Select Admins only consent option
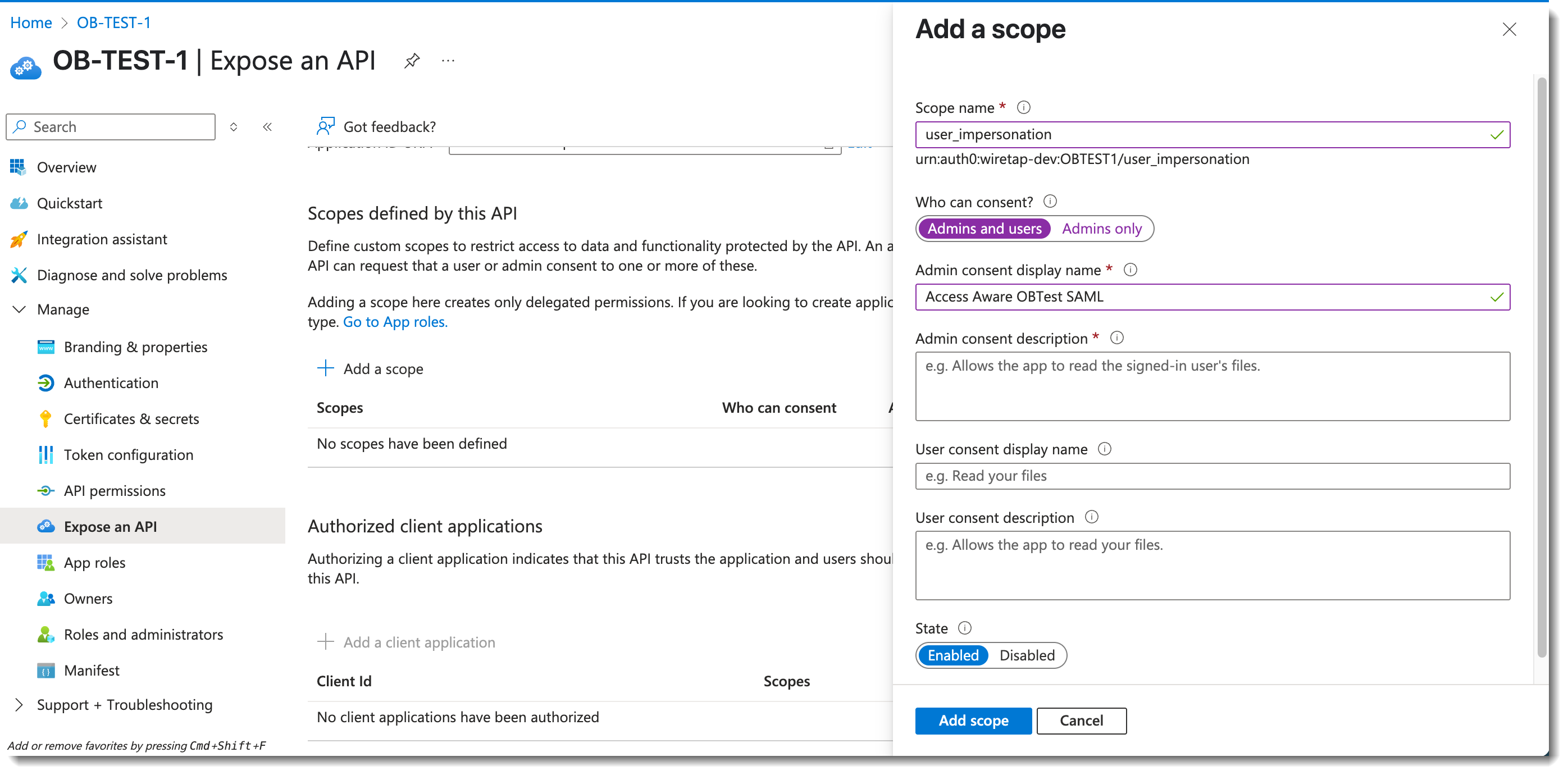Image resolution: width=1568 pixels, height=775 pixels. coord(1101,229)
